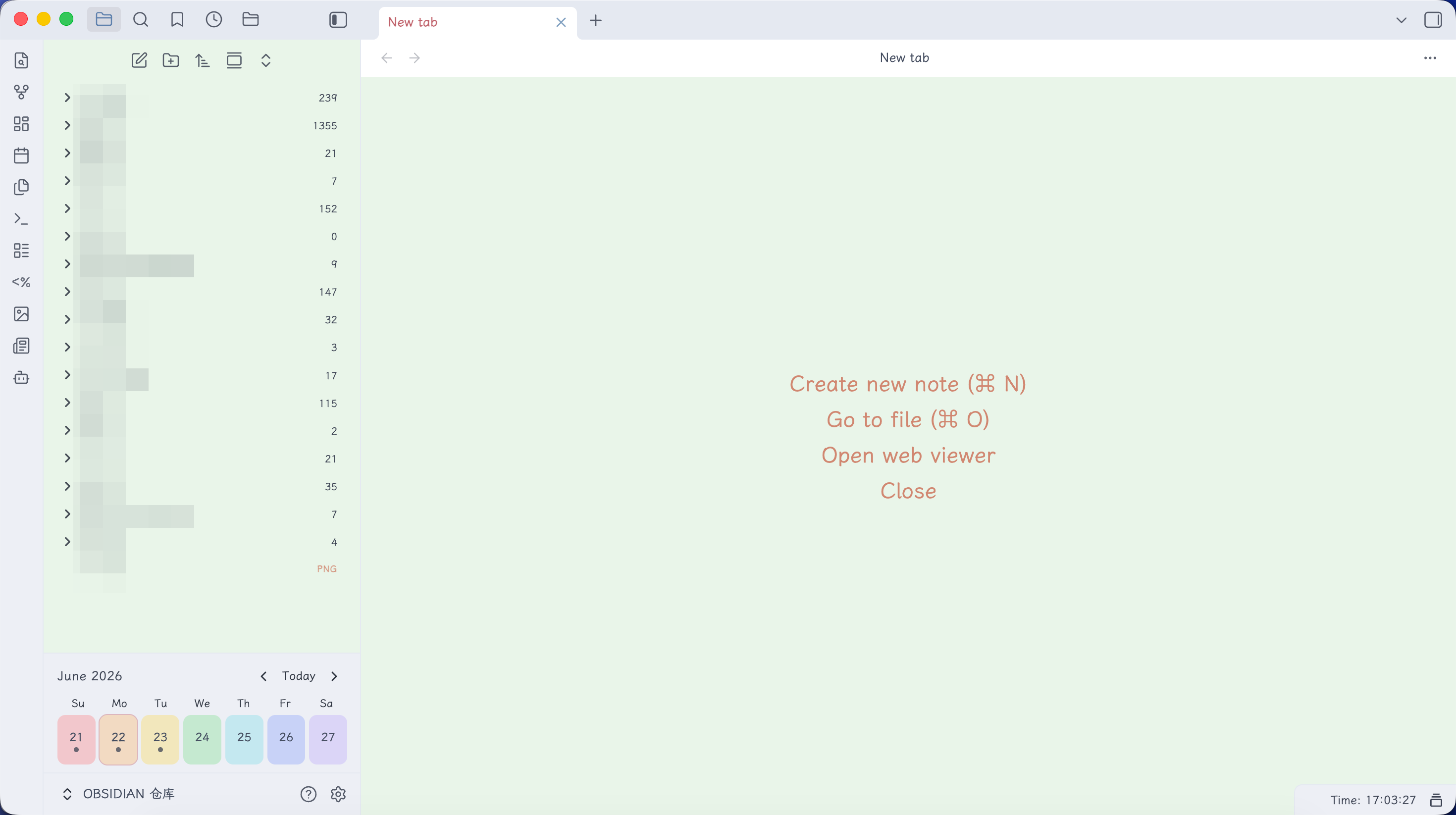Click the status bar Time display

tap(1373, 800)
